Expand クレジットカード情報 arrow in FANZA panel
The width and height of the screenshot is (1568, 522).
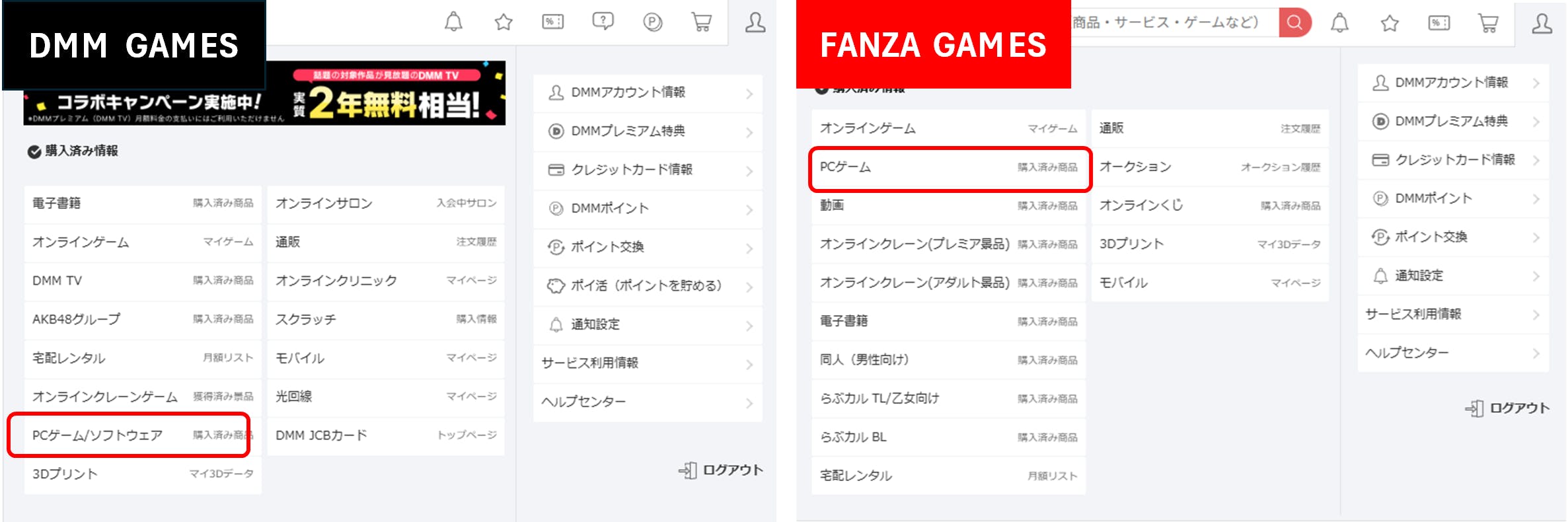click(1536, 161)
